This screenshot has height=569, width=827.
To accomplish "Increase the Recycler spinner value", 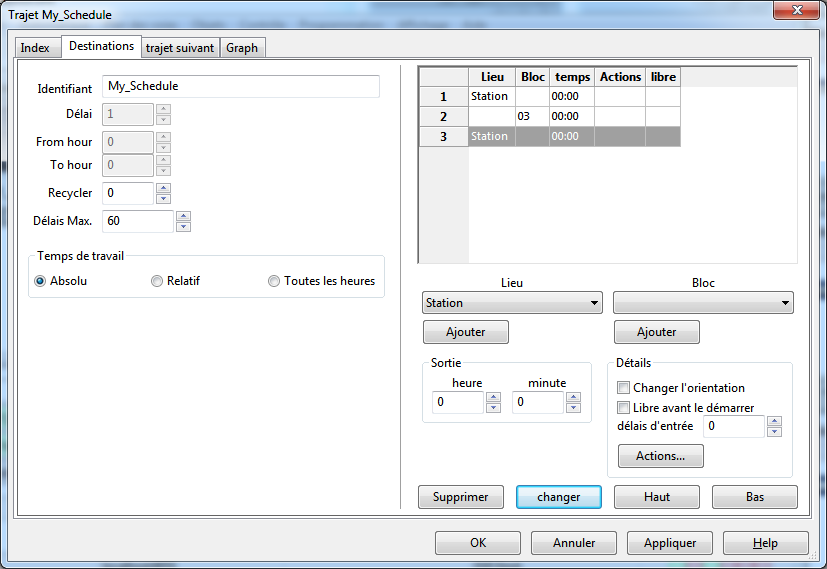I will pyautogui.click(x=164, y=188).
